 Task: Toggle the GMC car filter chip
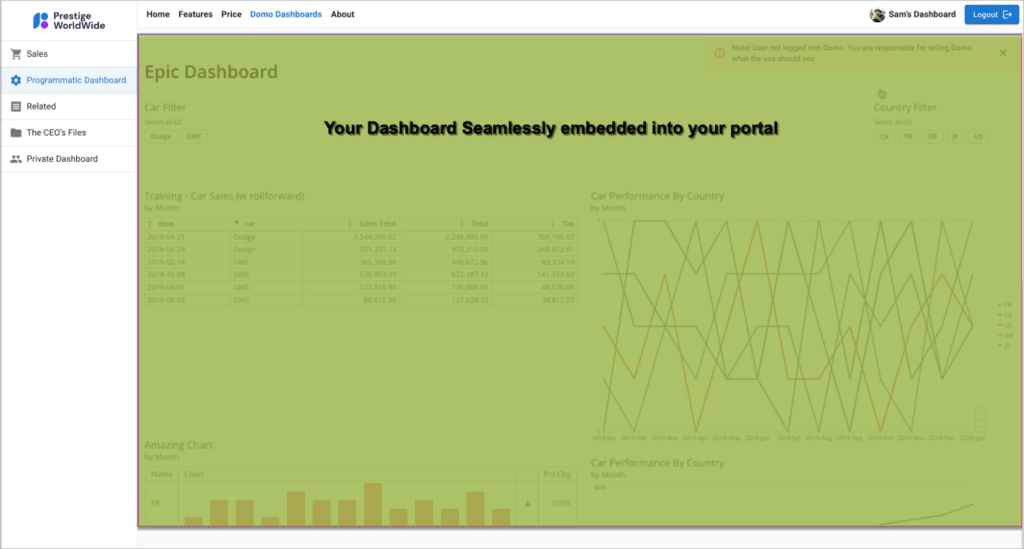coord(194,136)
